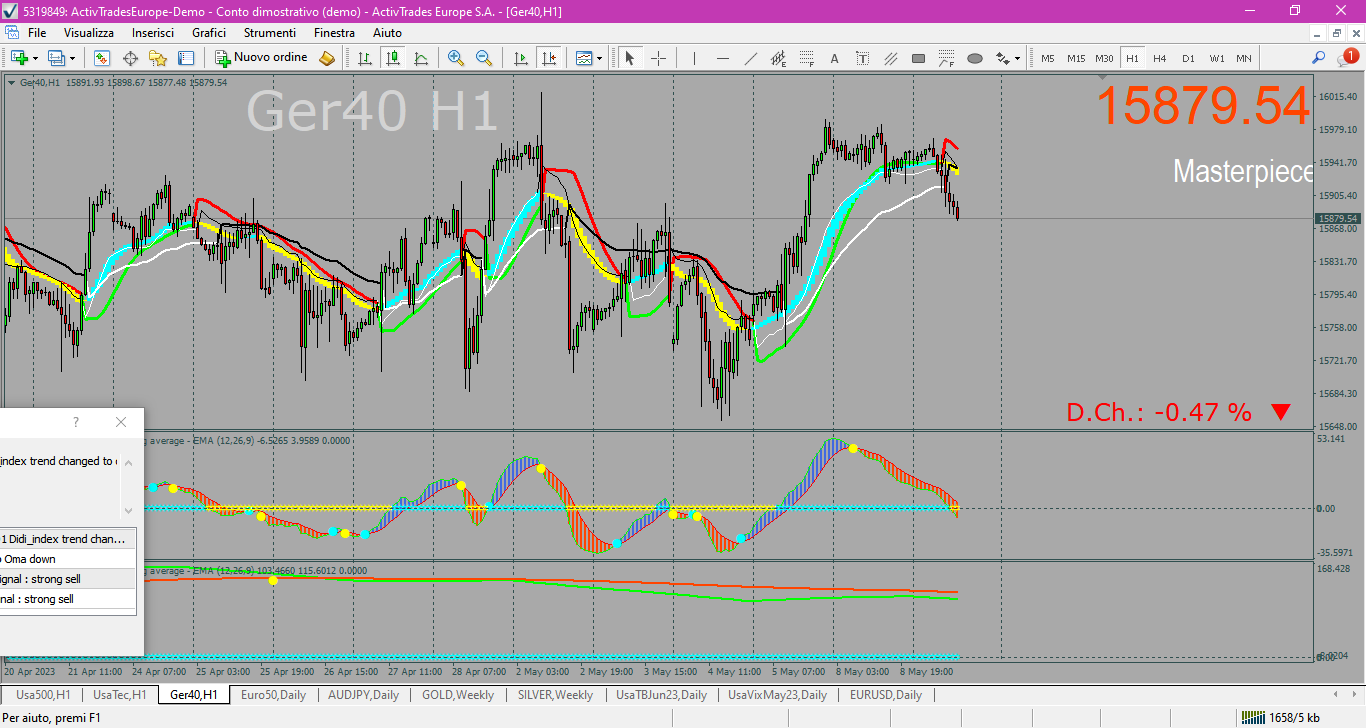The width and height of the screenshot is (1366, 728).
Task: Select the Fibonacci arc tool
Action: tap(946, 58)
